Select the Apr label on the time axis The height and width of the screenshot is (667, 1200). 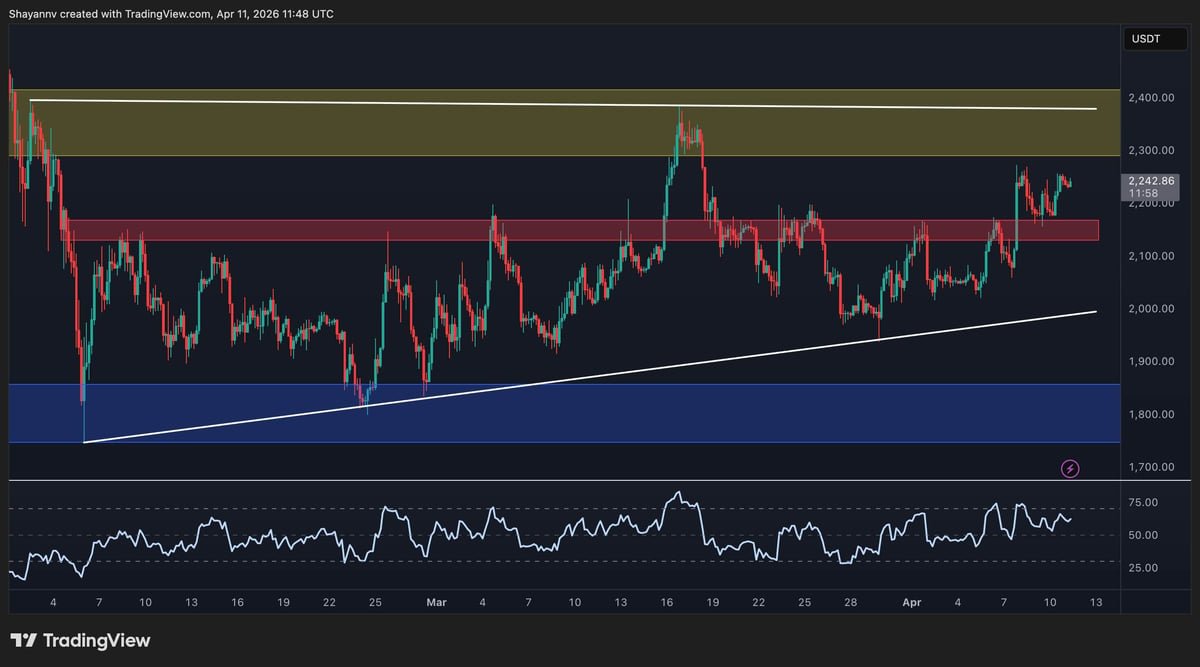pyautogui.click(x=911, y=602)
